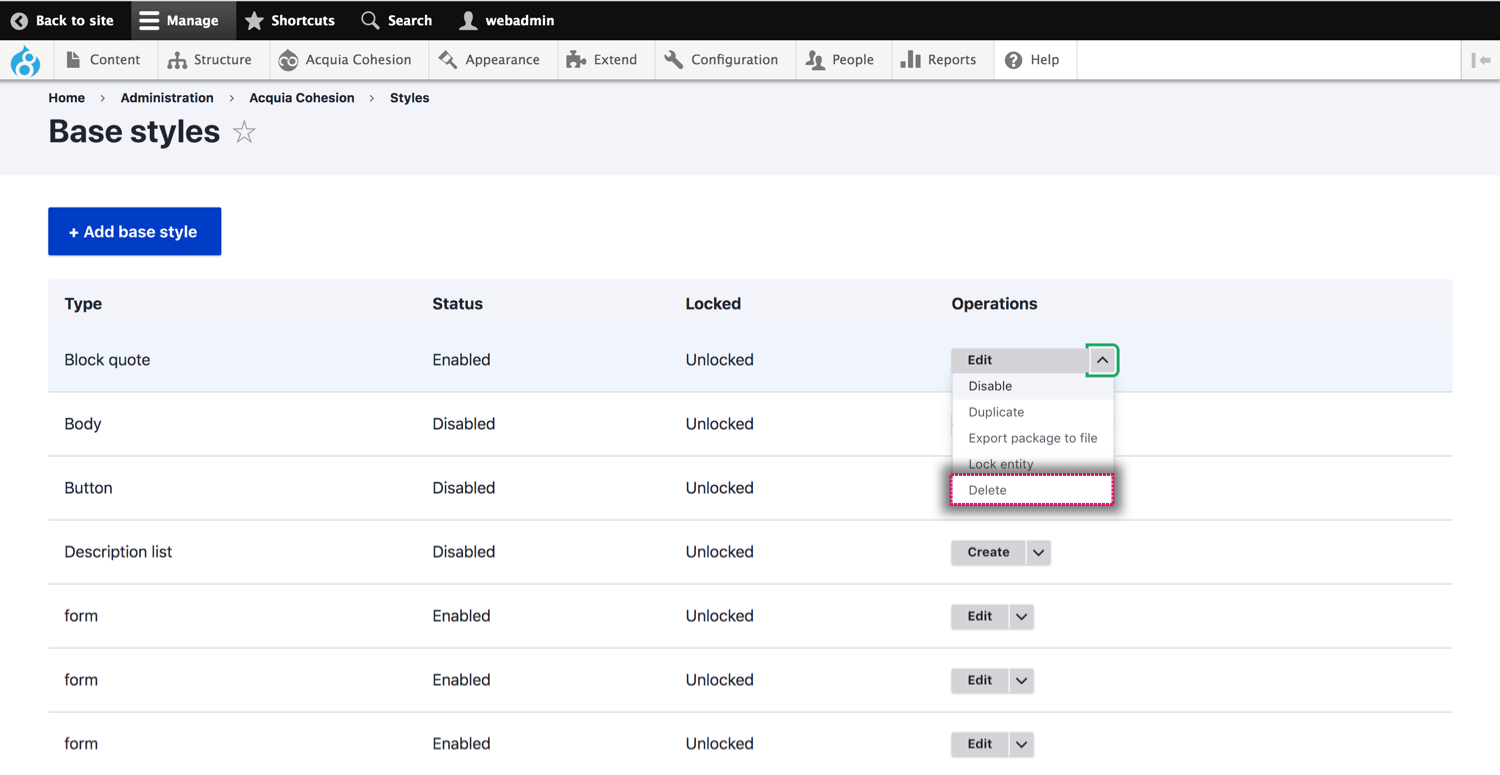Click the Shortcuts label in top bar
1500x775 pixels.
(303, 20)
